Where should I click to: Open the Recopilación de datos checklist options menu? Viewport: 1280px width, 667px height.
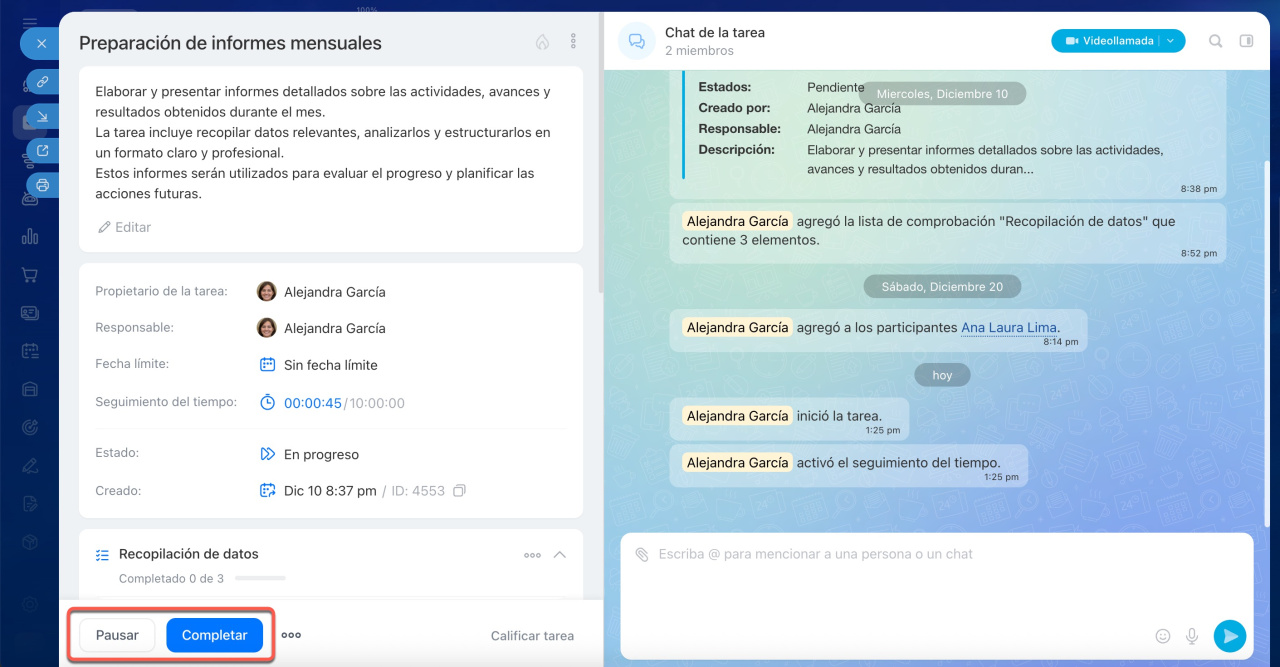[x=532, y=555]
